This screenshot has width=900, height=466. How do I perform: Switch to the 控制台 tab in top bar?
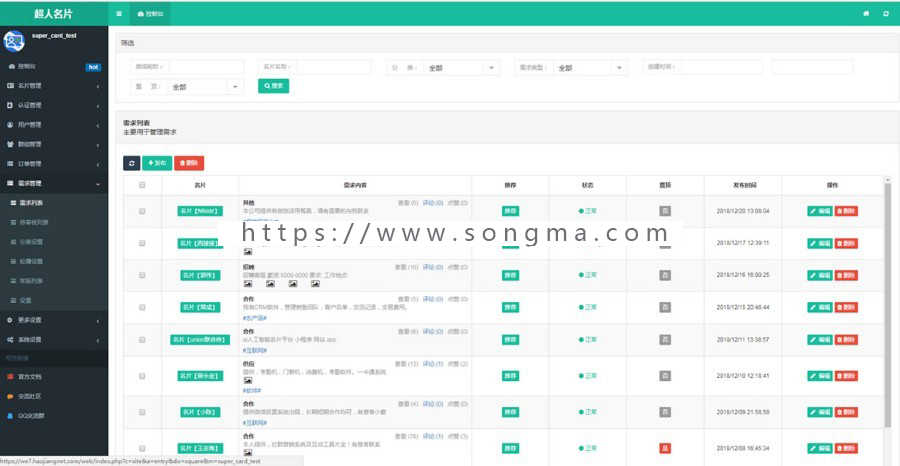coord(150,13)
